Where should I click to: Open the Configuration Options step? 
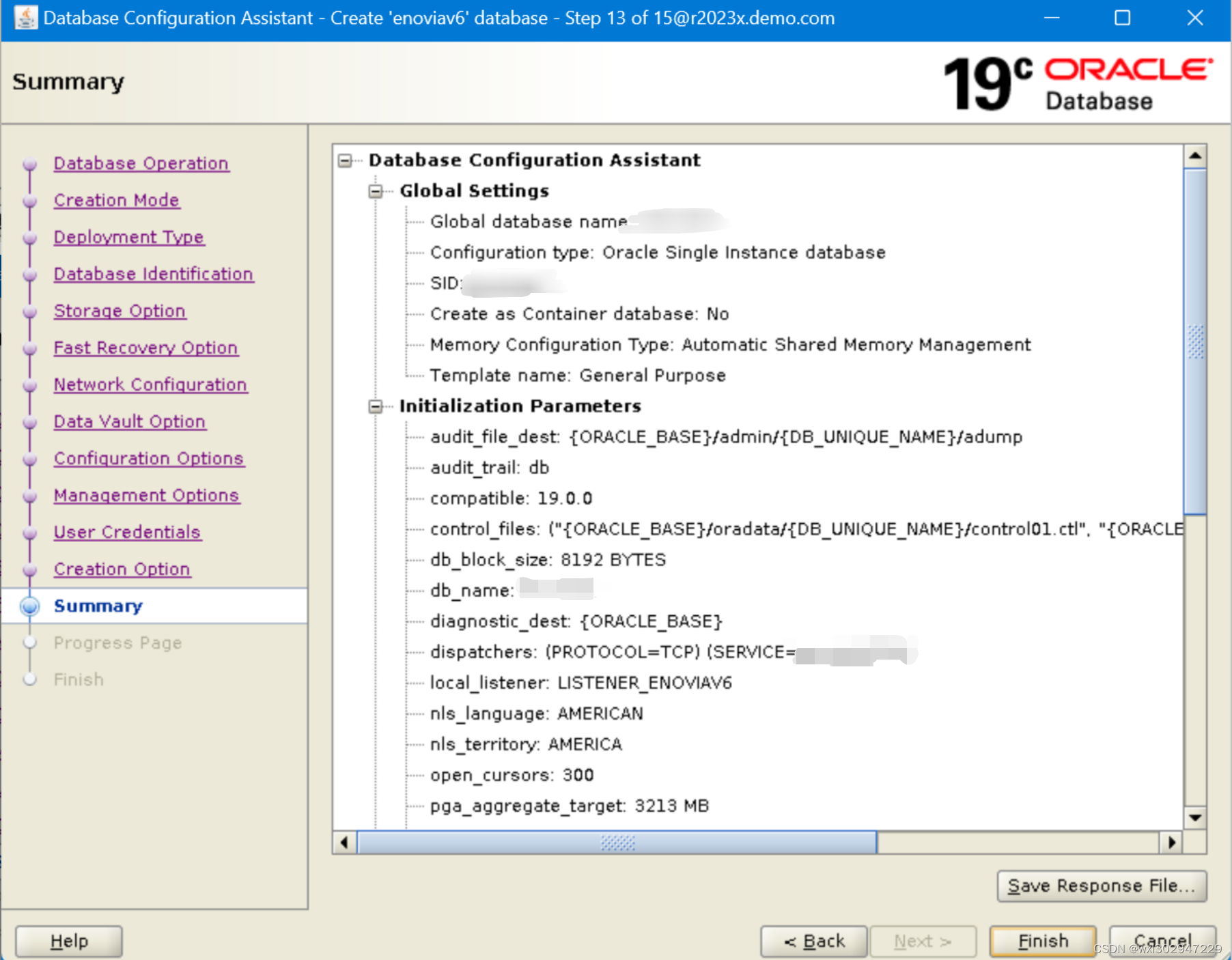(149, 458)
